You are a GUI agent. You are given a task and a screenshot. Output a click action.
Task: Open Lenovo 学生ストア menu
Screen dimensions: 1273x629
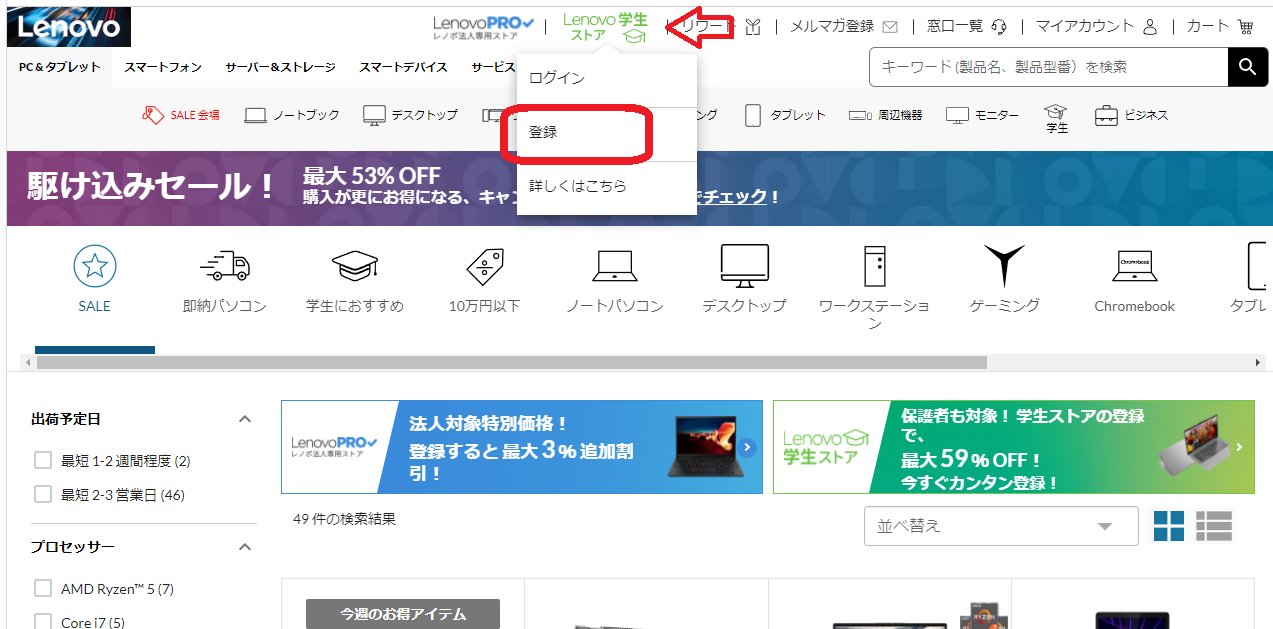pyautogui.click(x=605, y=27)
